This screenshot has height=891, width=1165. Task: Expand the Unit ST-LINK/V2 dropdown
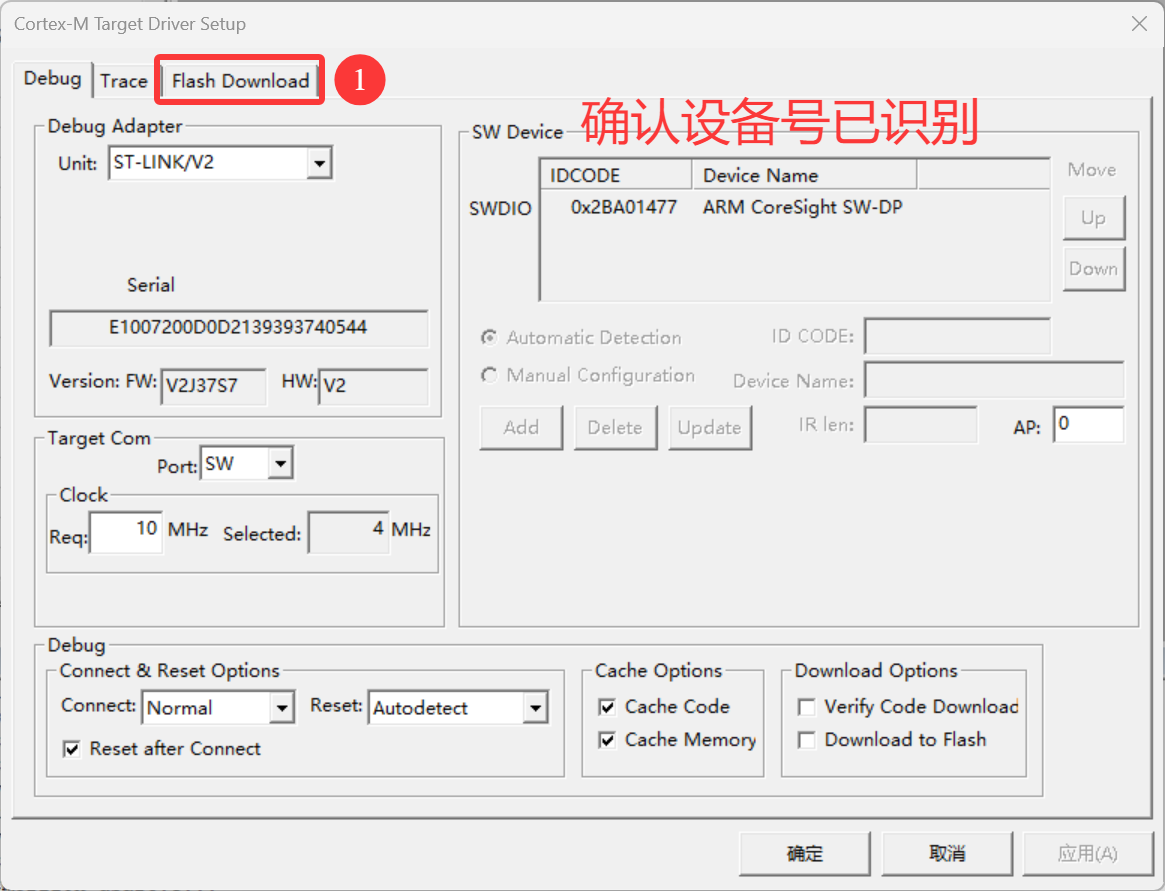[319, 162]
